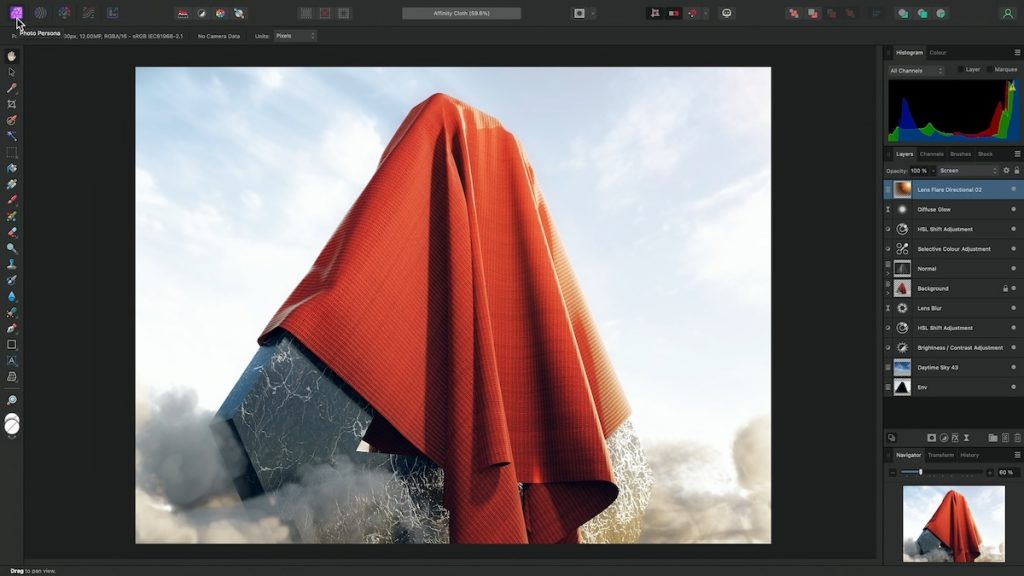Select the Pen tool
Image resolution: width=1024 pixels, height=576 pixels.
point(12,328)
